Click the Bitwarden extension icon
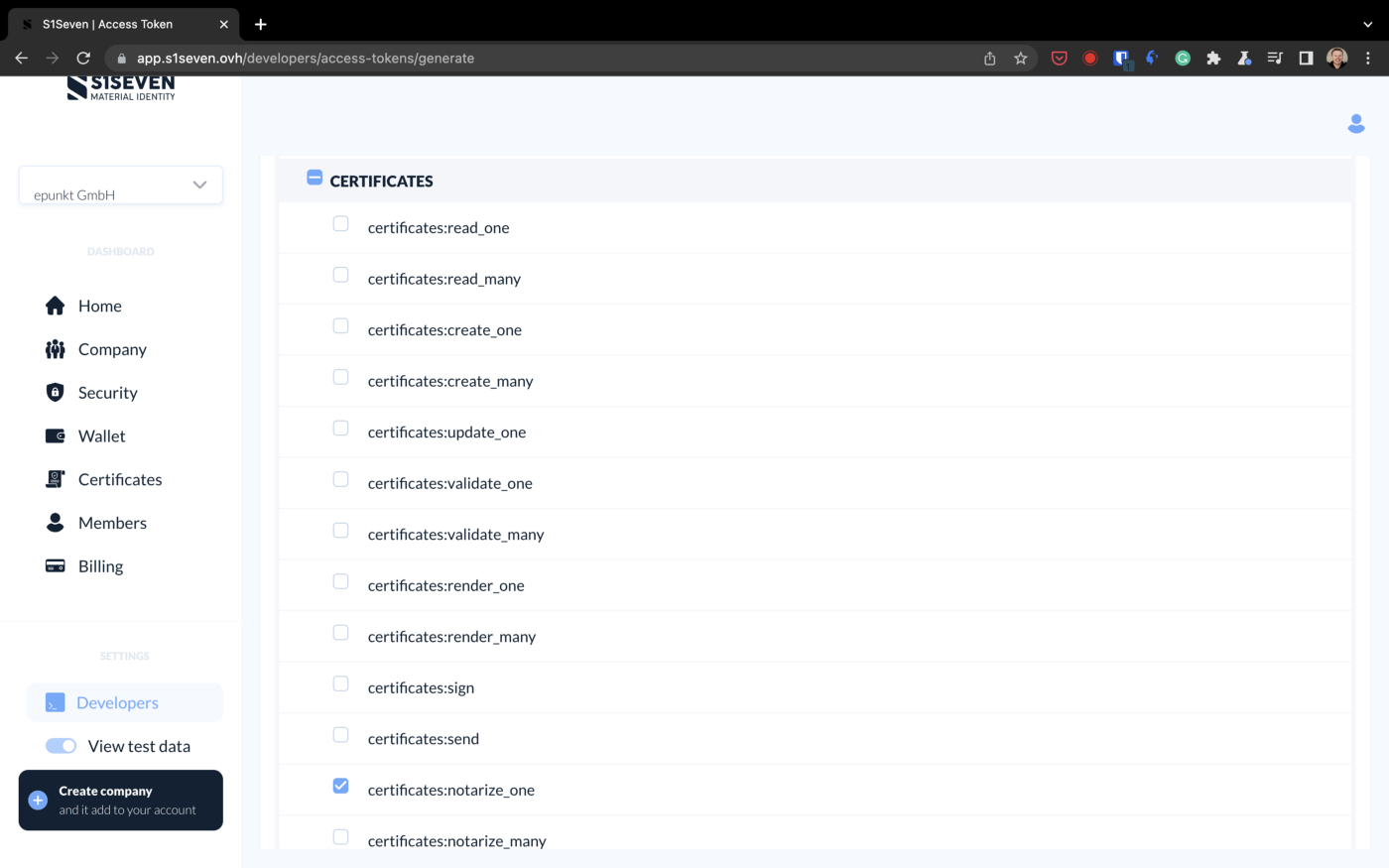 (x=1121, y=59)
